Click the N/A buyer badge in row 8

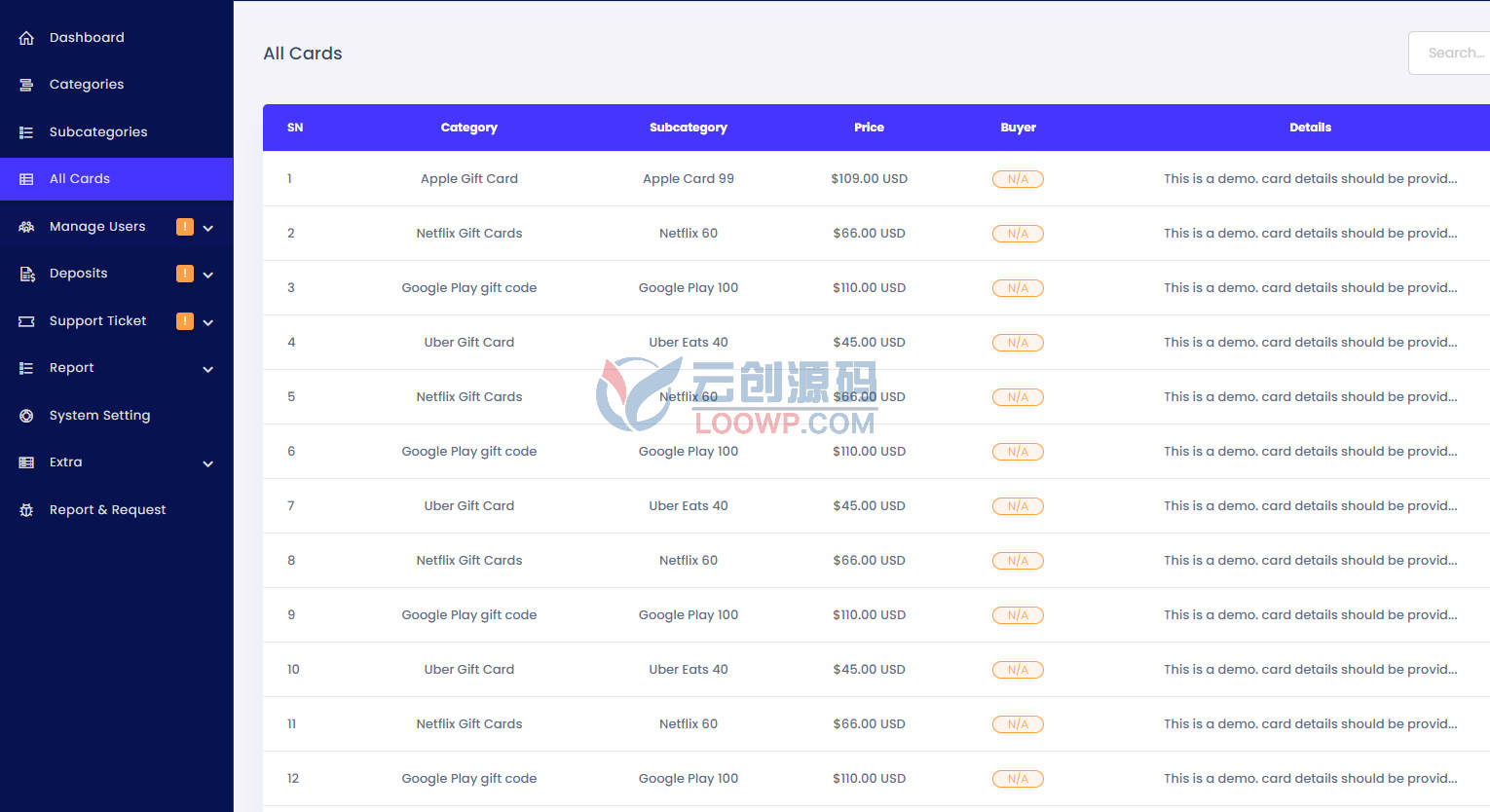point(1018,561)
